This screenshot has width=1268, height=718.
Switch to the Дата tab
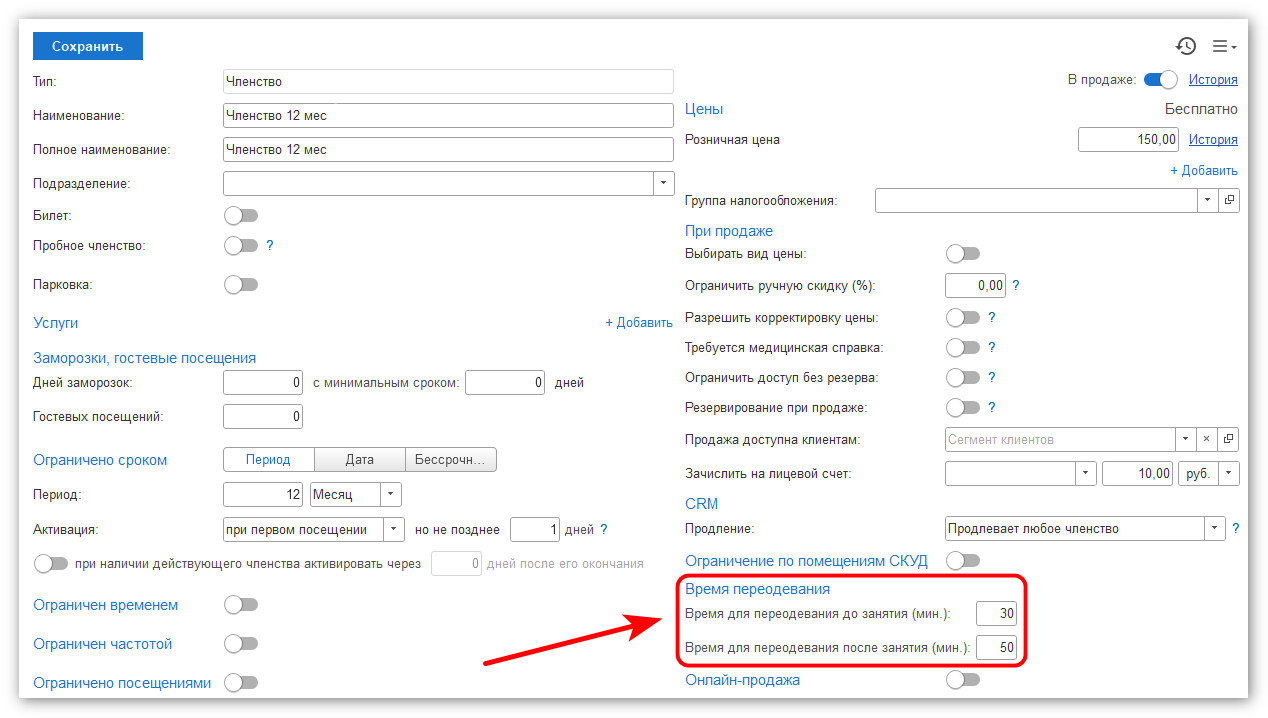click(x=360, y=460)
